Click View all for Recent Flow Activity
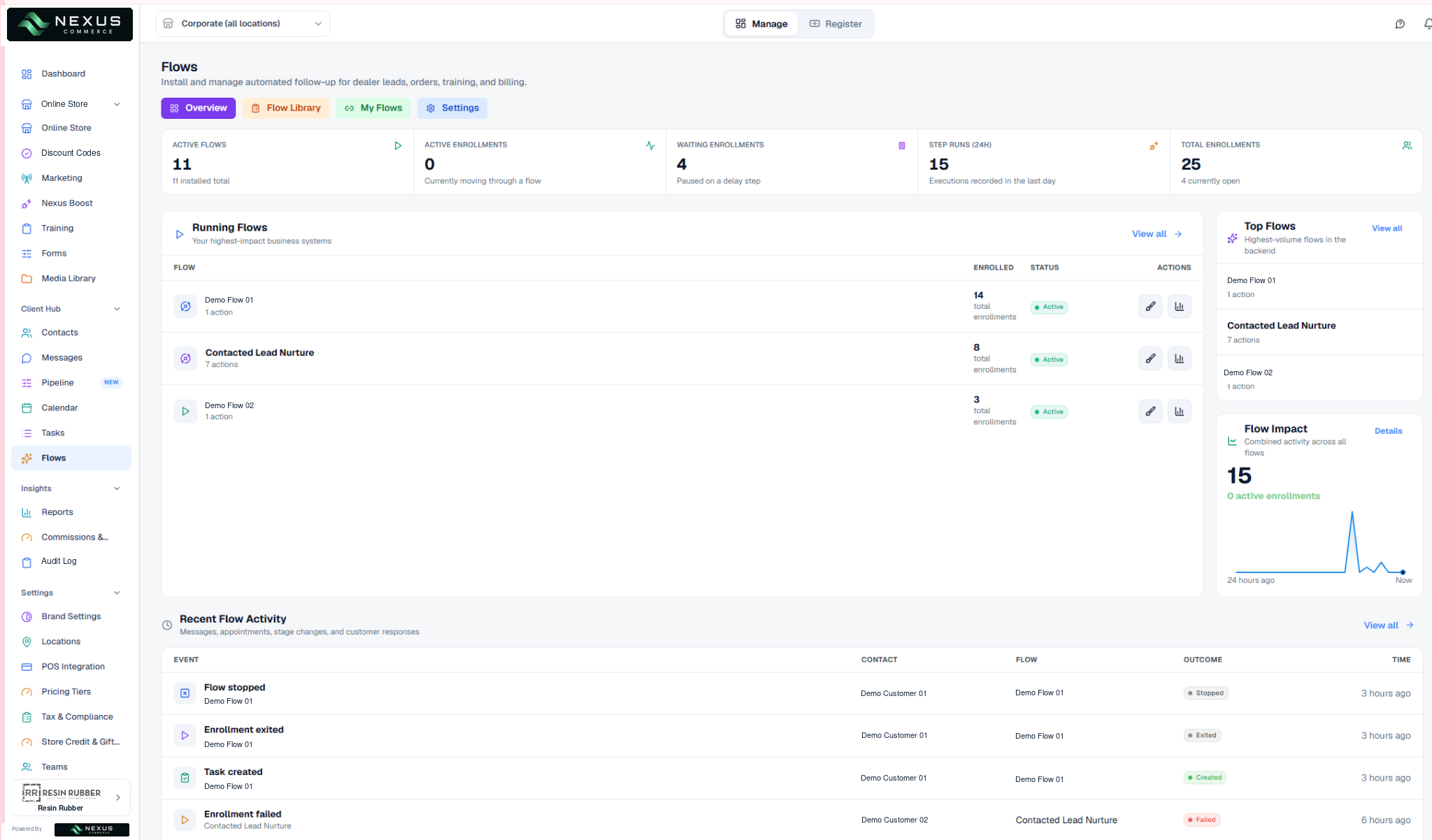The width and height of the screenshot is (1432, 840). [x=1389, y=625]
